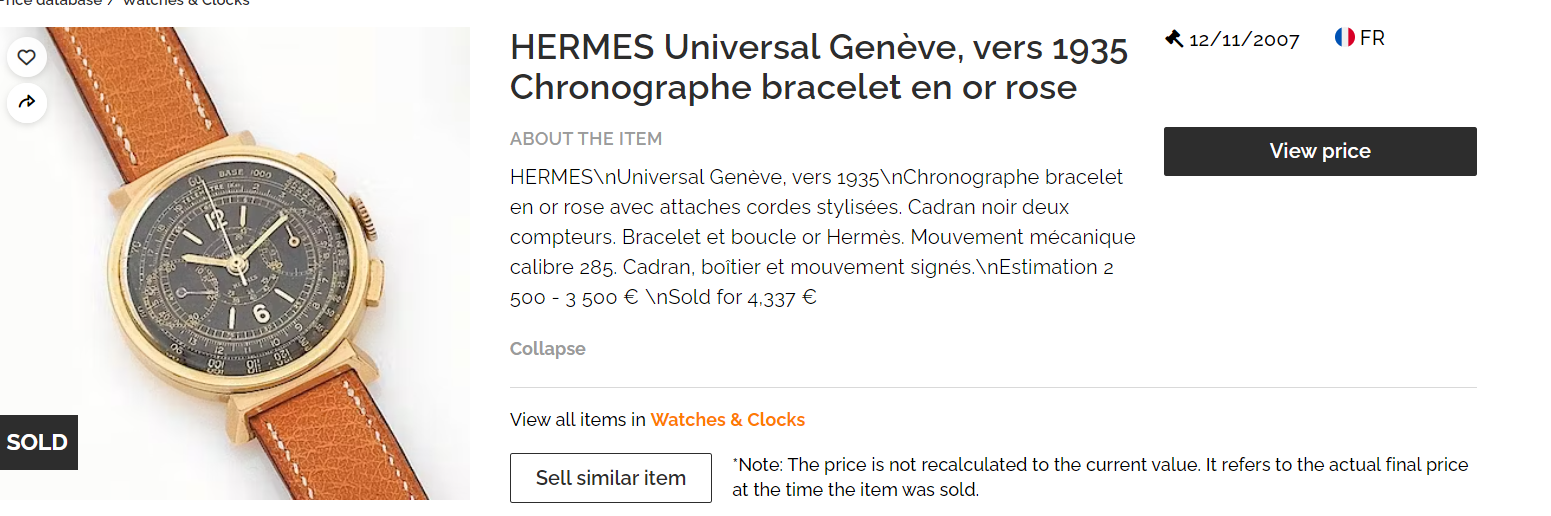This screenshot has height=516, width=1551.
Task: Click the HERMES Universal Genève title
Action: point(818,67)
